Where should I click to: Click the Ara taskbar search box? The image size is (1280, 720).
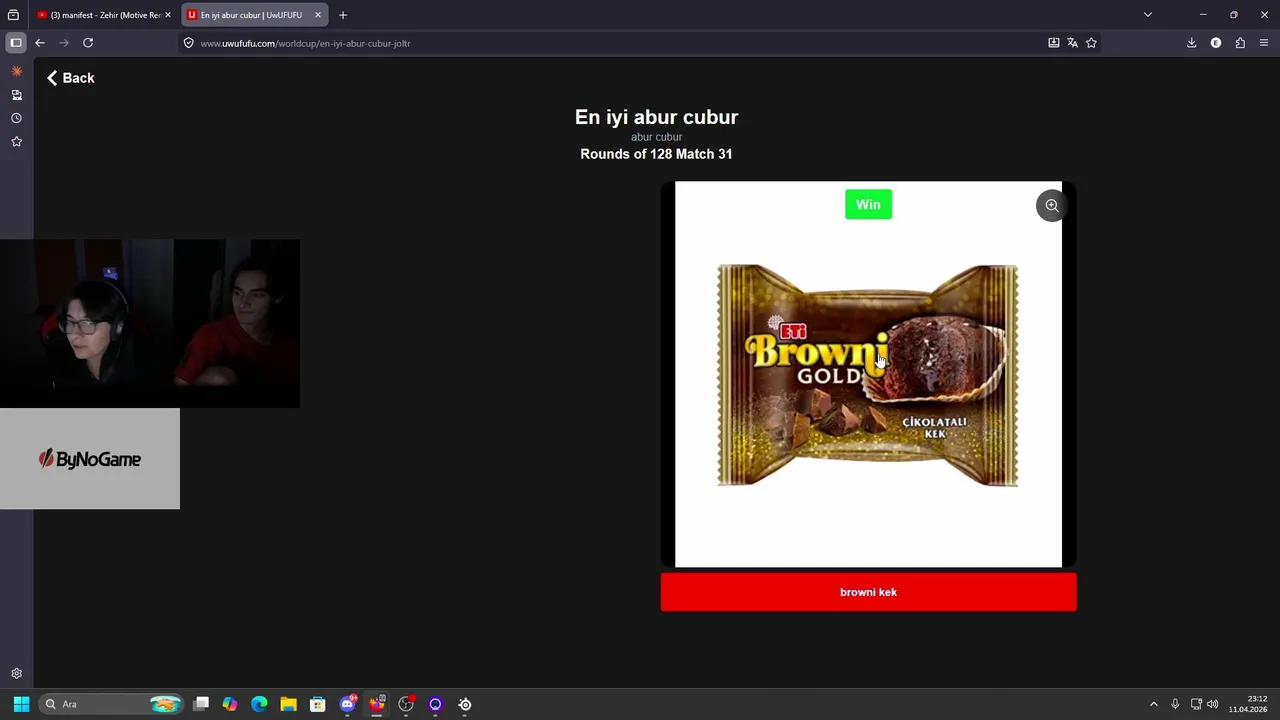pos(112,704)
